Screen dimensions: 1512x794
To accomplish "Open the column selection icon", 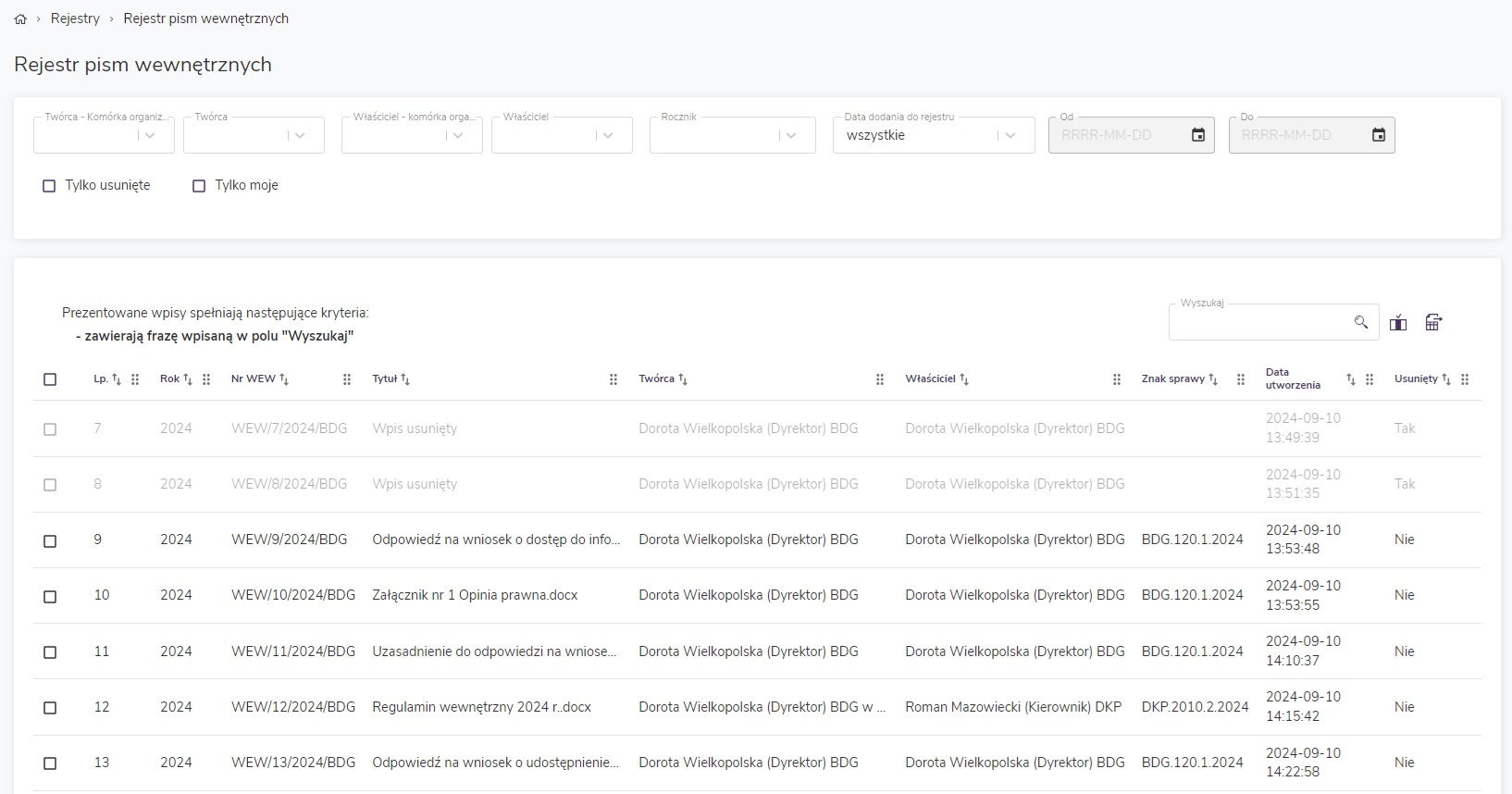I will (1398, 322).
